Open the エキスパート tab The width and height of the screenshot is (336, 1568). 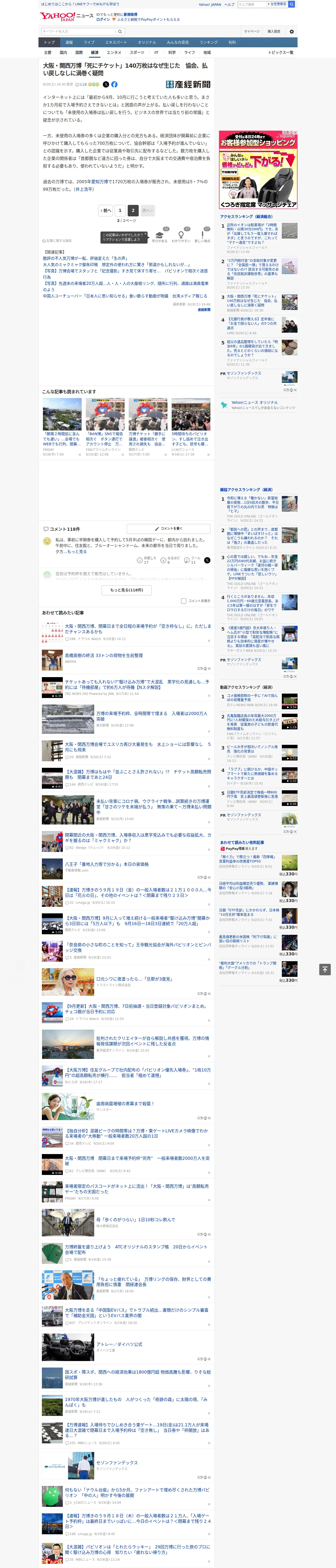116,43
